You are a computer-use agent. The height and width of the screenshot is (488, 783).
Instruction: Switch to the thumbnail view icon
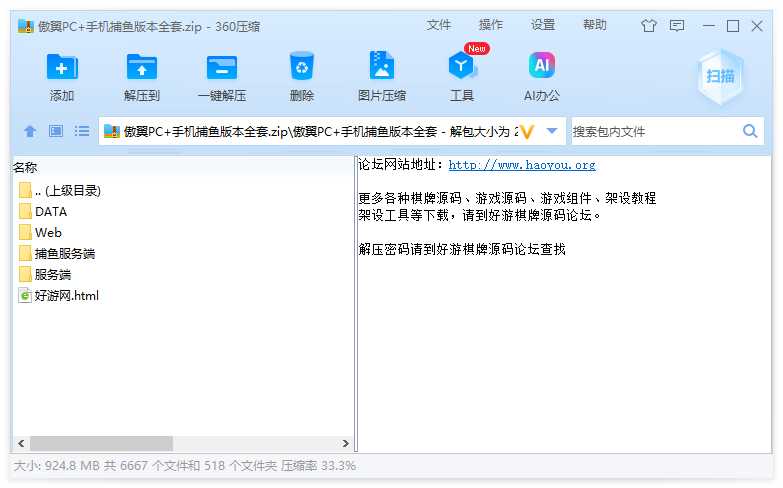point(55,131)
